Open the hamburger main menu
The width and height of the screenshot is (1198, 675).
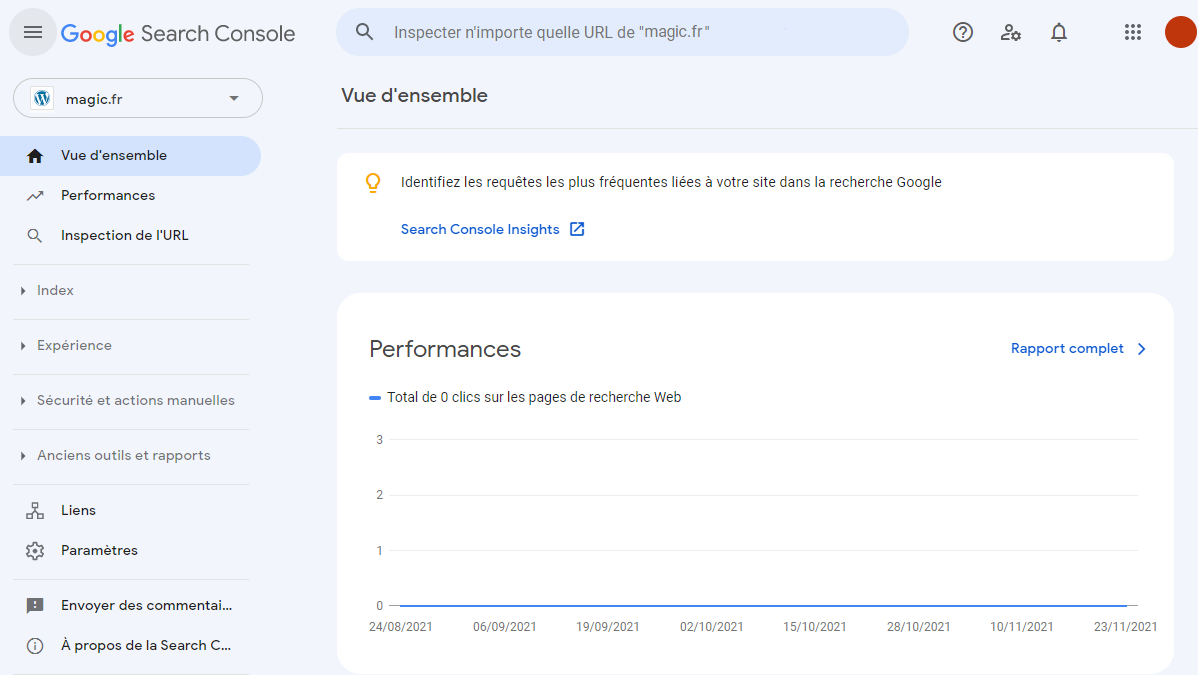[x=32, y=32]
